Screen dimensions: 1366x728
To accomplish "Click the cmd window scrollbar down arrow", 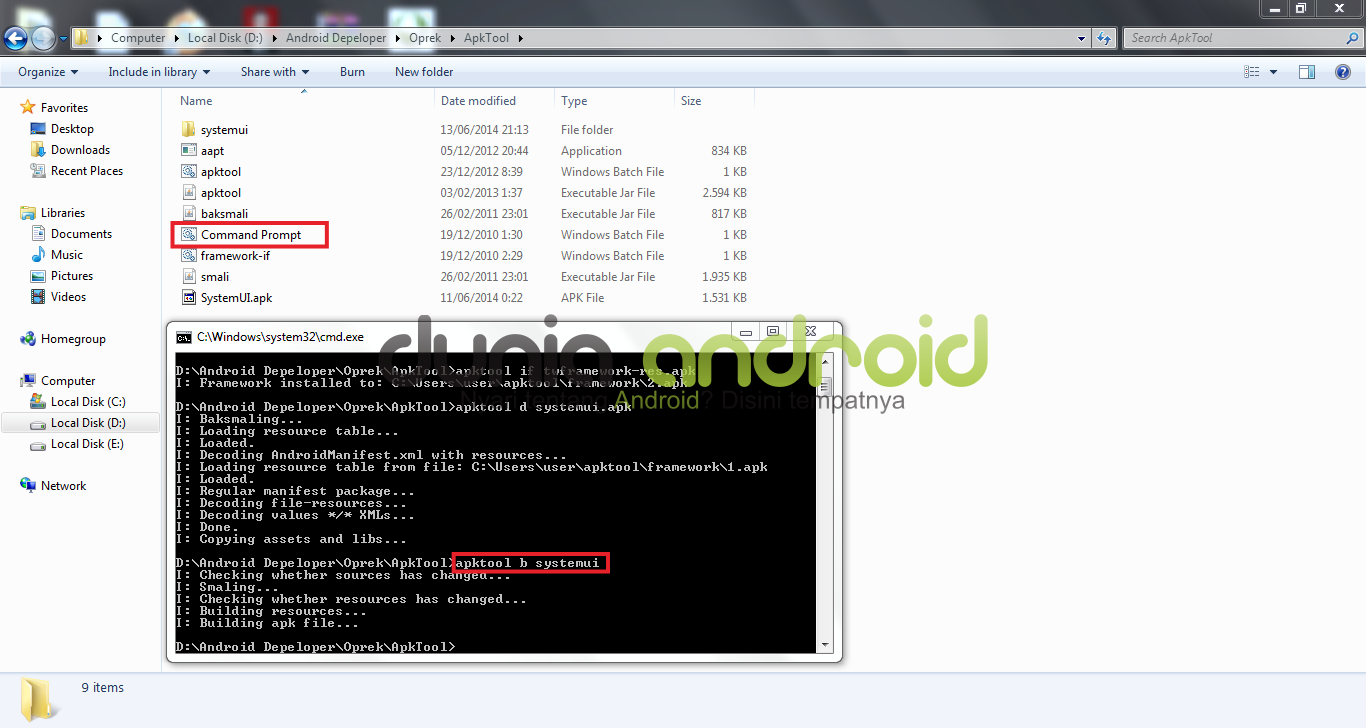I will [823, 644].
